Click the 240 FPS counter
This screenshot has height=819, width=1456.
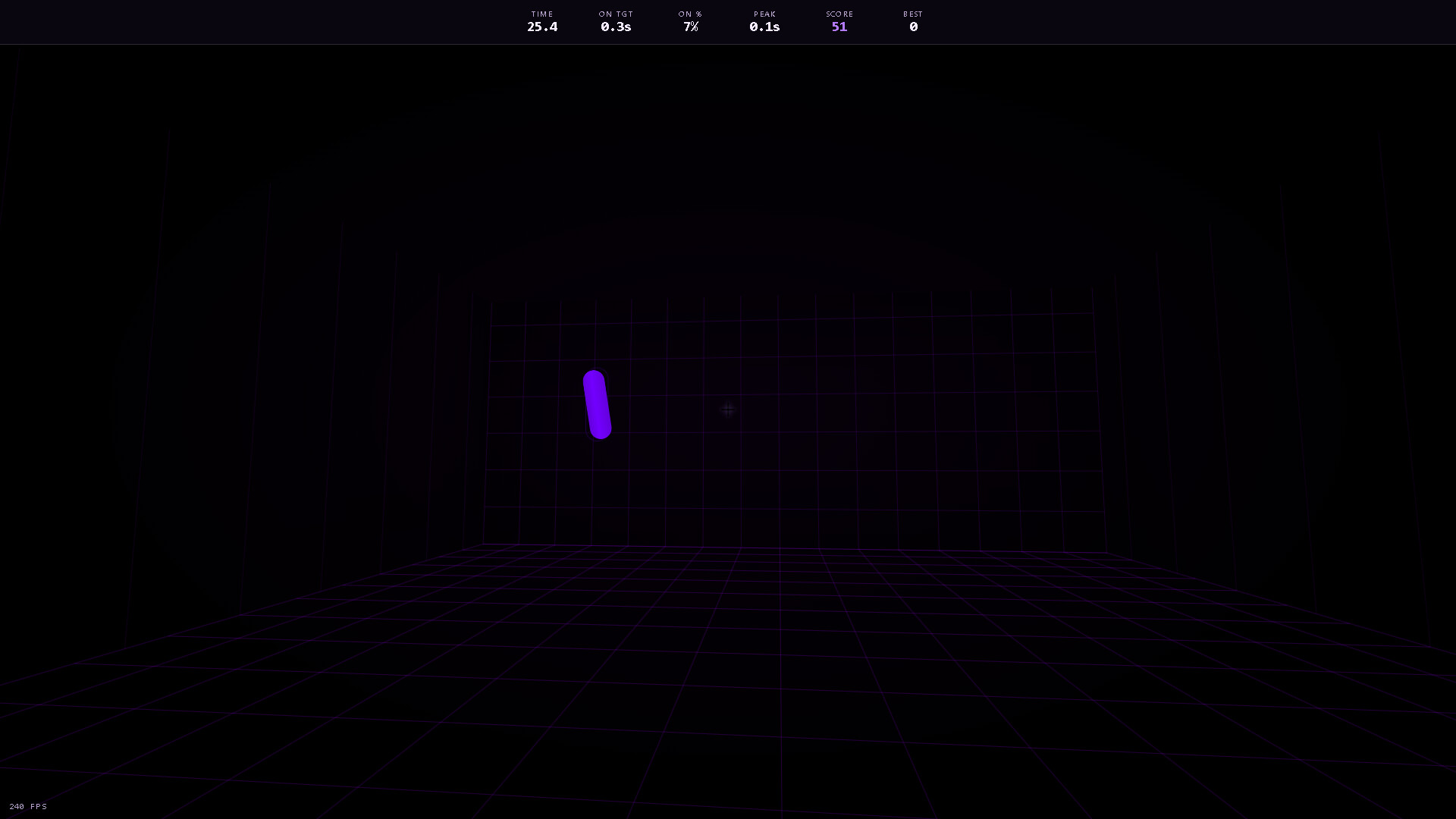pos(28,806)
